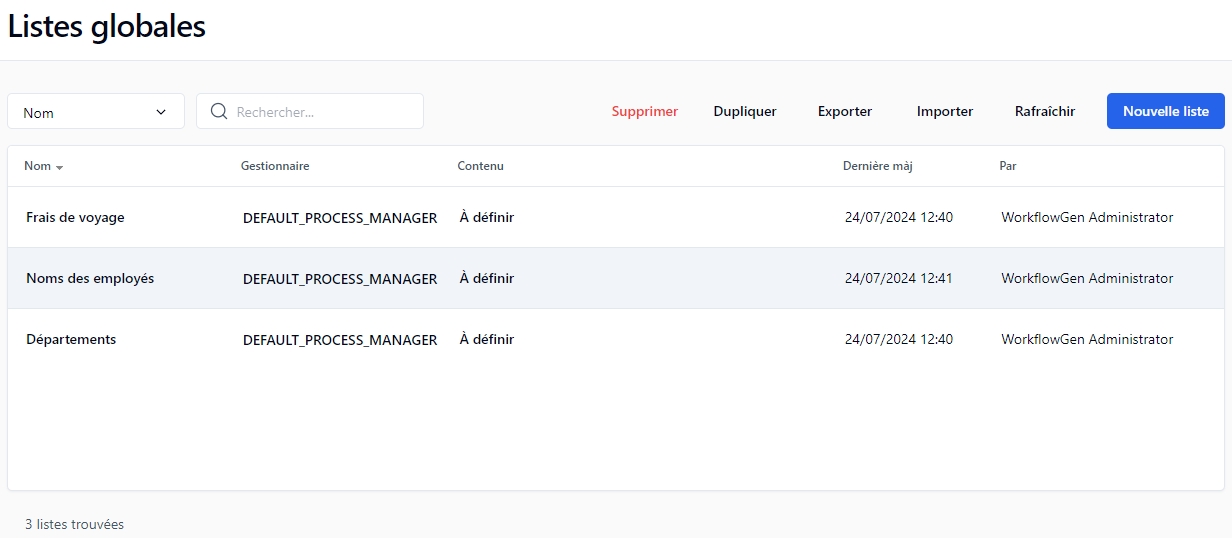Click the Noms des employés date cell
The image size is (1232, 538).
point(899,279)
